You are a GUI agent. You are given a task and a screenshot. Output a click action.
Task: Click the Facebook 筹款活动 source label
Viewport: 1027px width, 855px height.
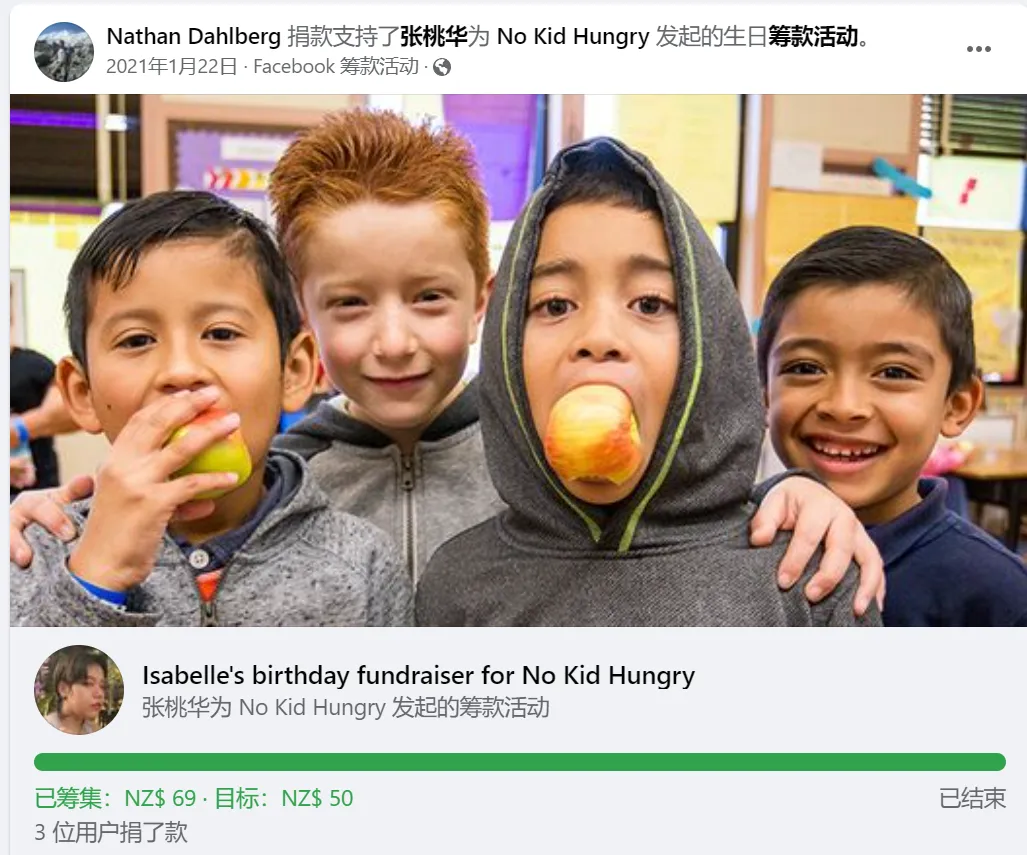[336, 67]
